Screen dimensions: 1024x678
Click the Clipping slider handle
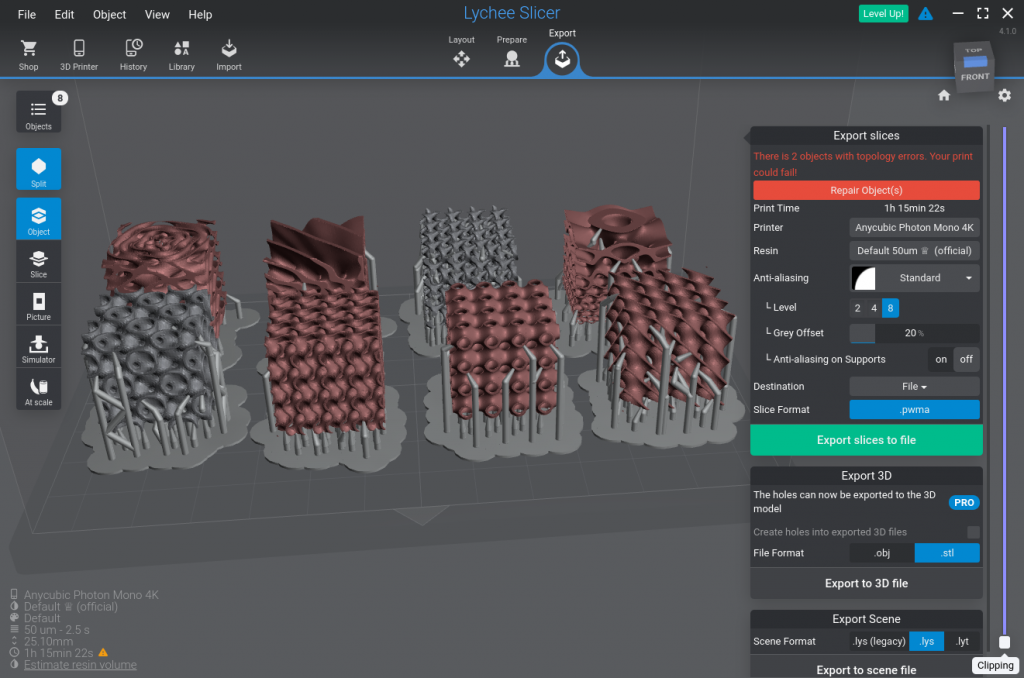(x=1004, y=643)
